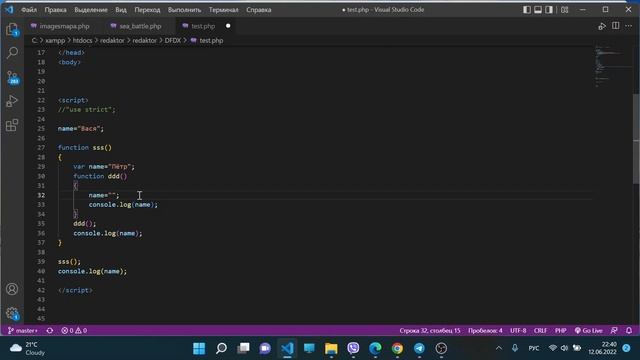Open File Explorer from the taskbar

(x=331, y=348)
